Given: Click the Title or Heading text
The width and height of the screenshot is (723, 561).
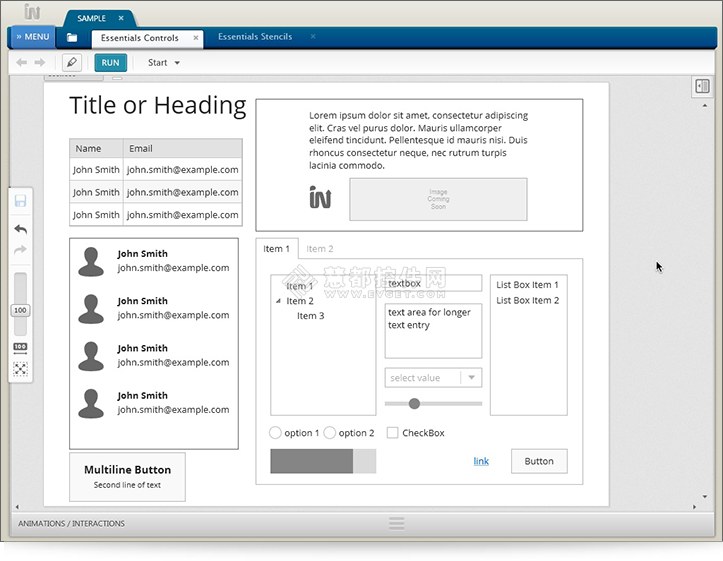Looking at the screenshot, I should coord(158,105).
